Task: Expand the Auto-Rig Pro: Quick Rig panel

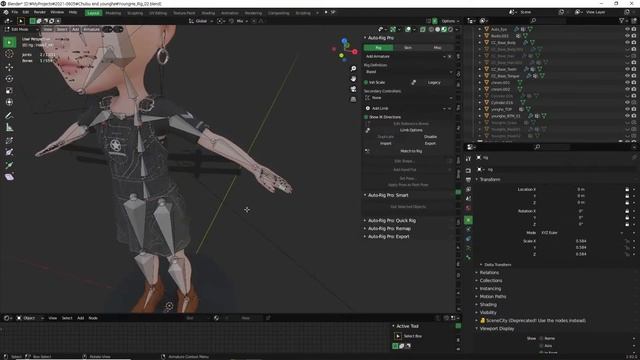Action: pos(391,220)
